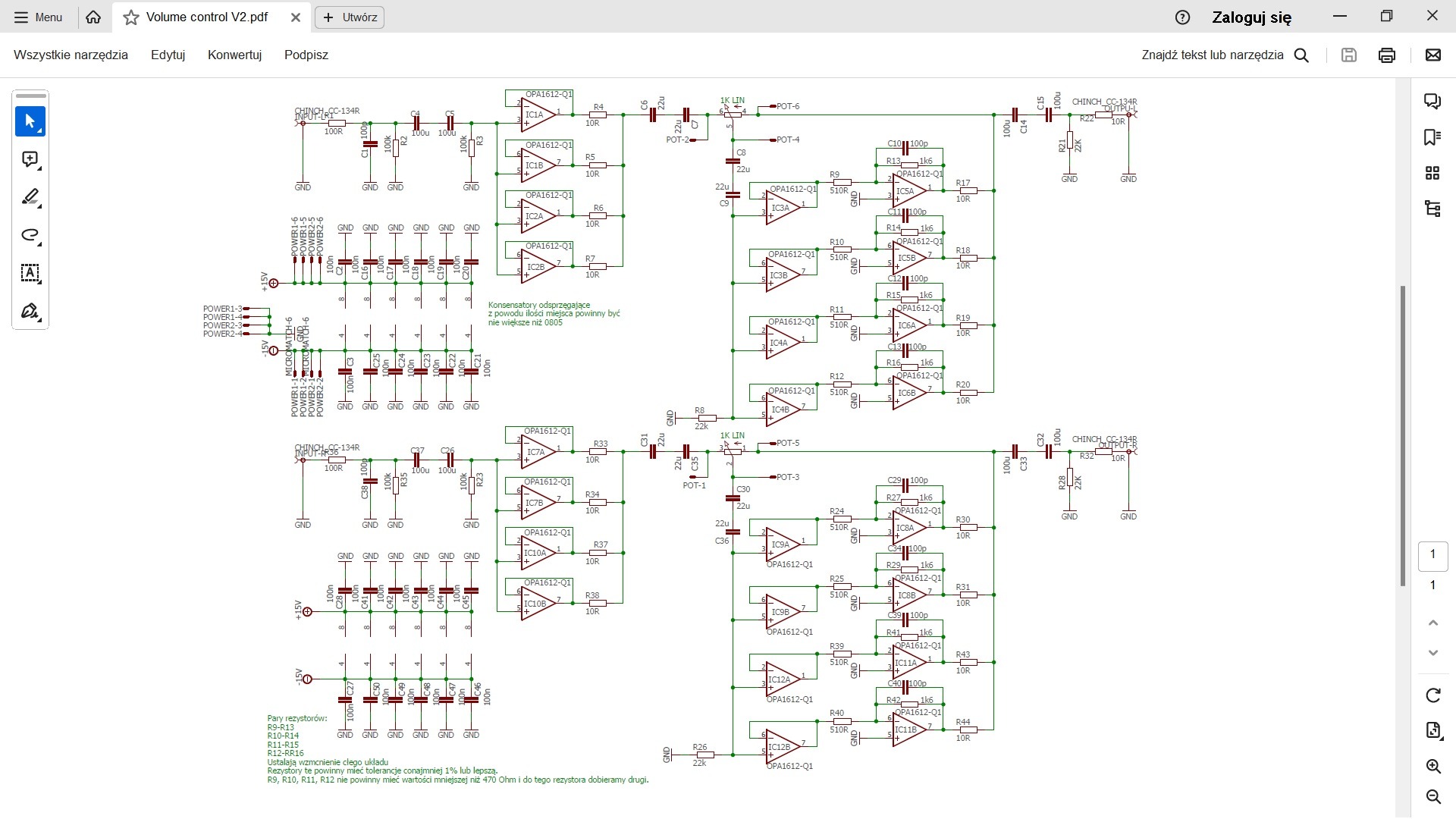The image size is (1456, 819).
Task: Click the POT-3 label in schematic
Action: (788, 477)
